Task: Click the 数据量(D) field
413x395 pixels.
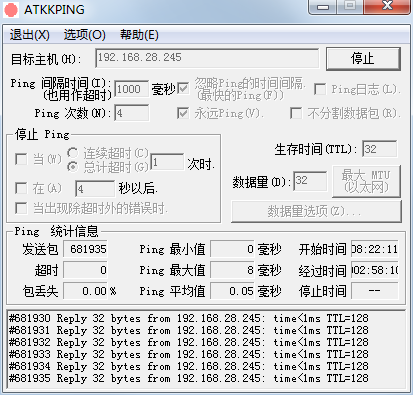Action: point(310,181)
